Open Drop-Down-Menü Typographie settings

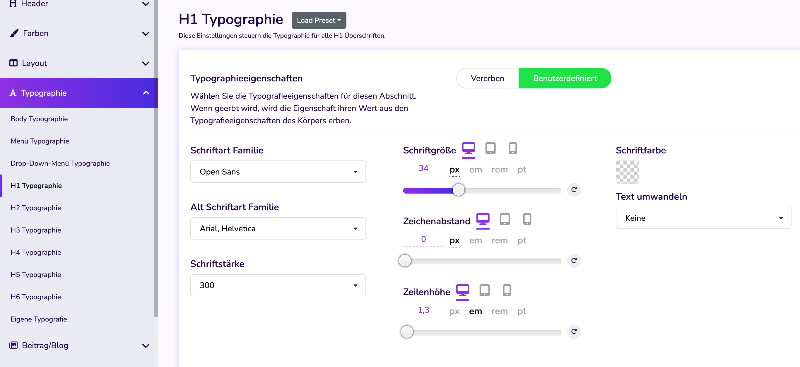point(60,164)
